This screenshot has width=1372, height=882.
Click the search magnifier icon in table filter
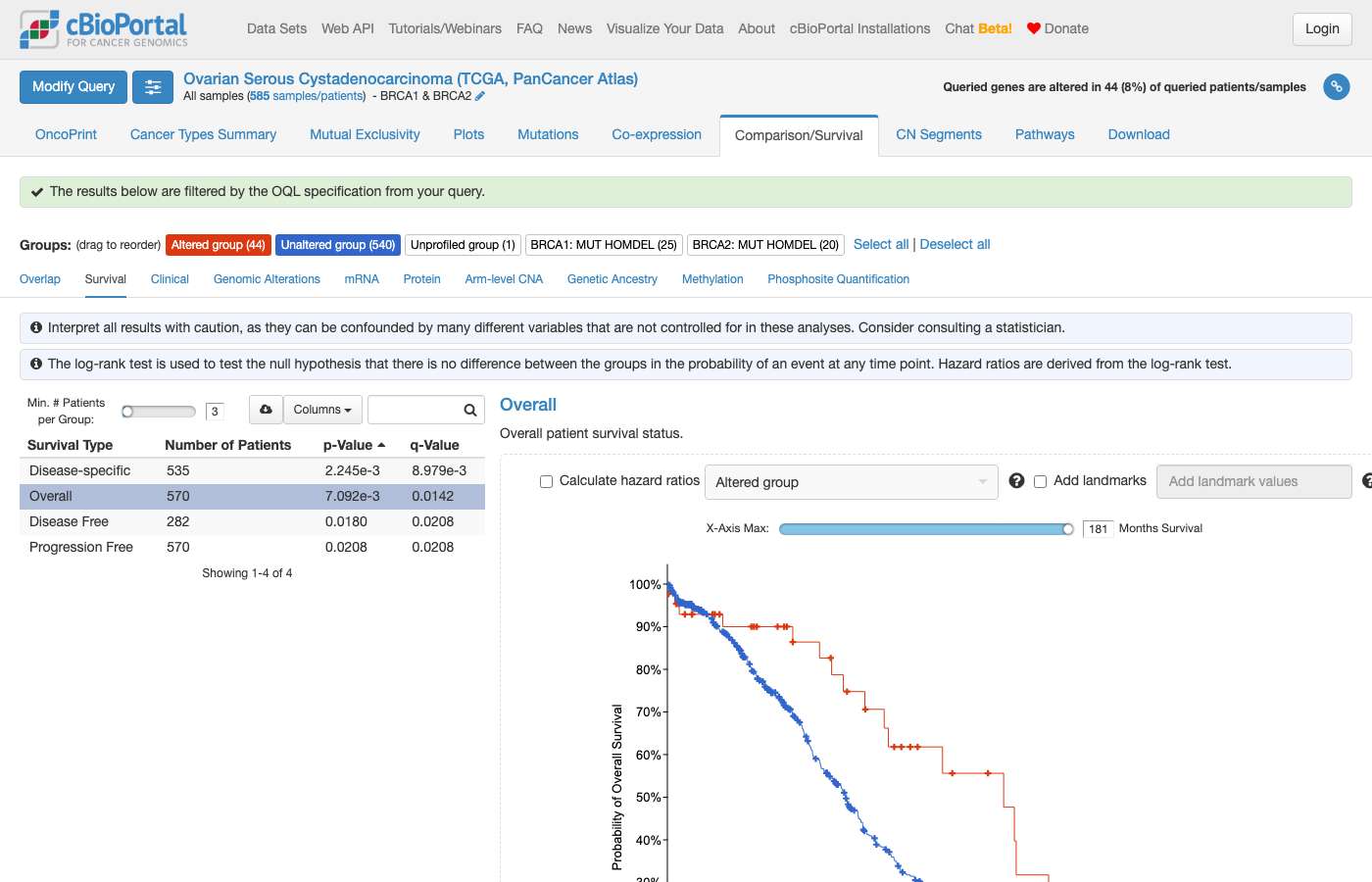click(470, 411)
